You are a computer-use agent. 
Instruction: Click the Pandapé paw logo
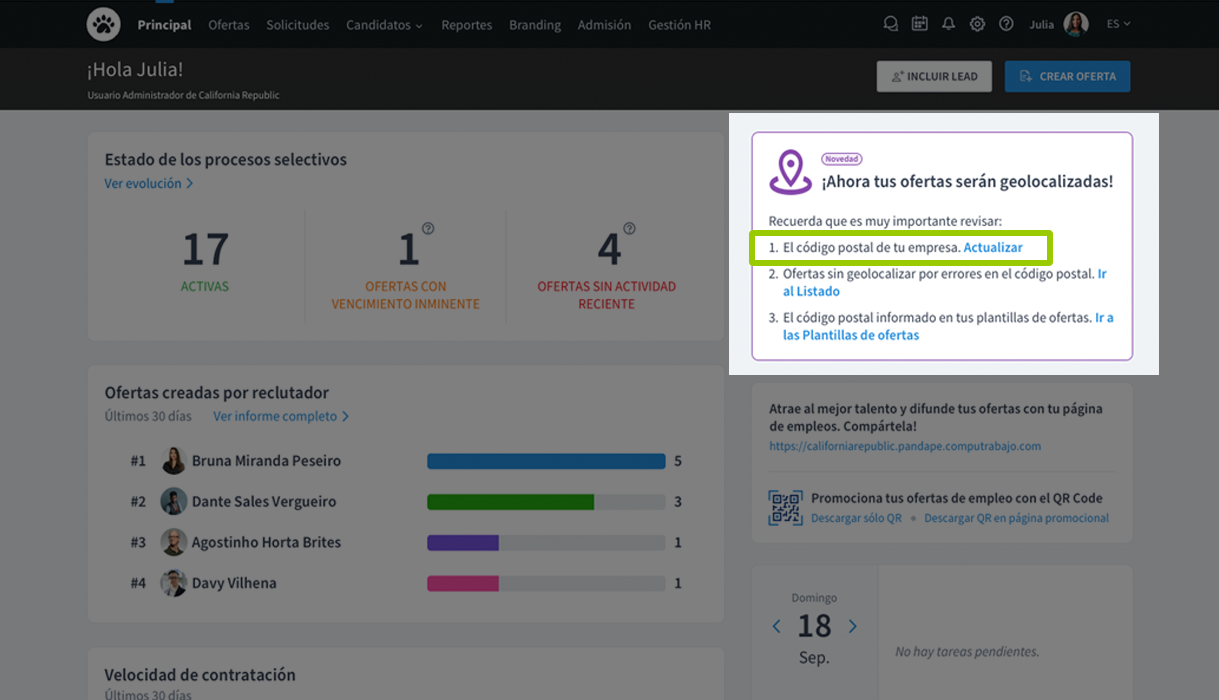coord(103,24)
